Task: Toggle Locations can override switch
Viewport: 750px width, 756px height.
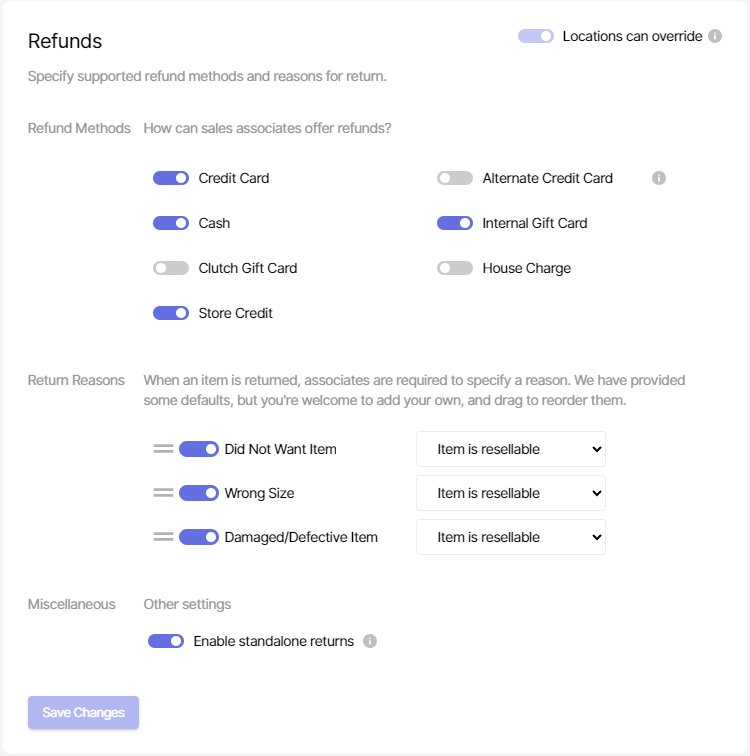Action: tap(536, 36)
